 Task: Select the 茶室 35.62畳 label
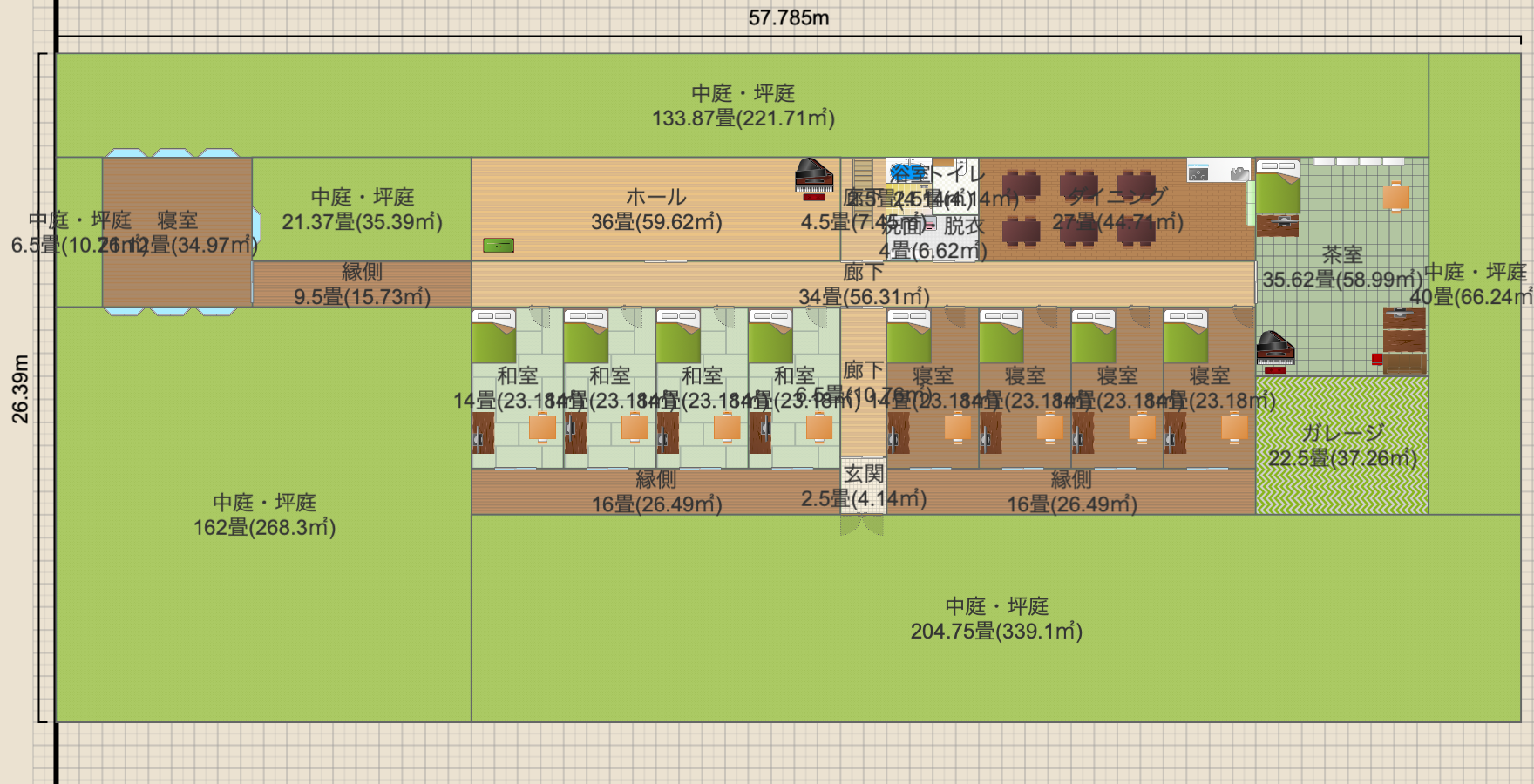(1342, 267)
